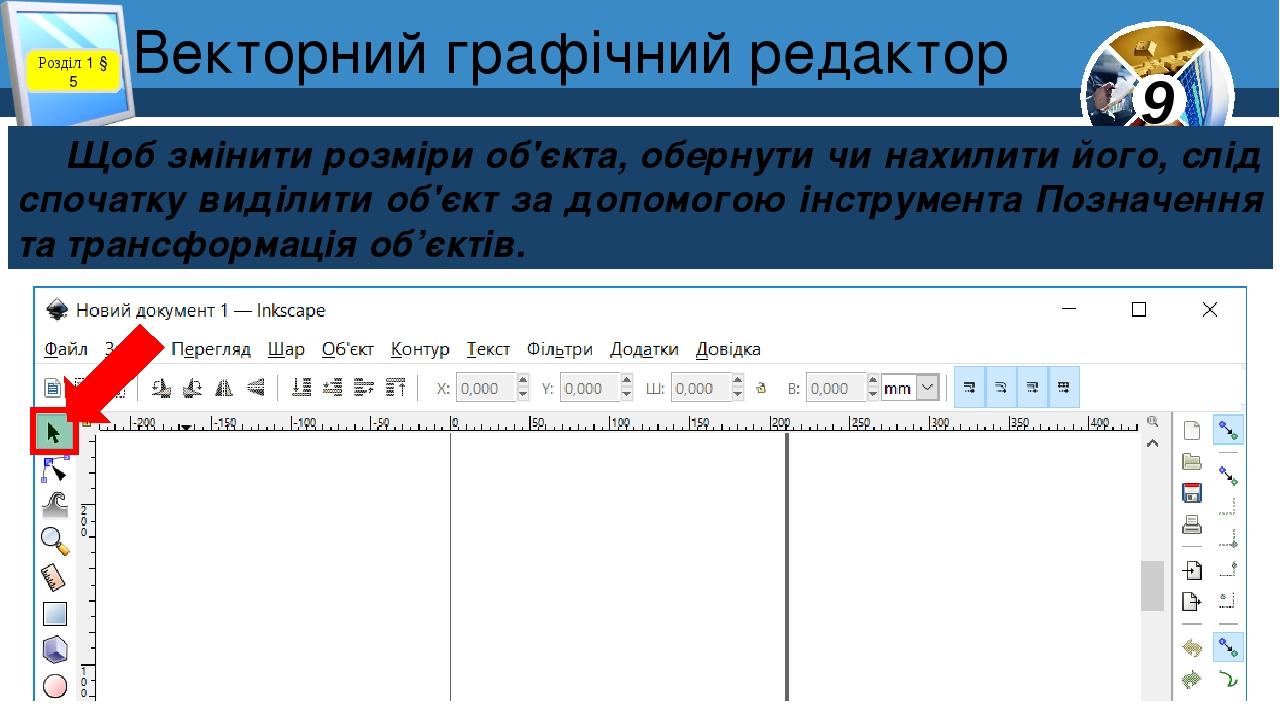Viewport: 1280px width, 720px height.
Task: Save document with floppy disk icon
Action: (x=1192, y=493)
